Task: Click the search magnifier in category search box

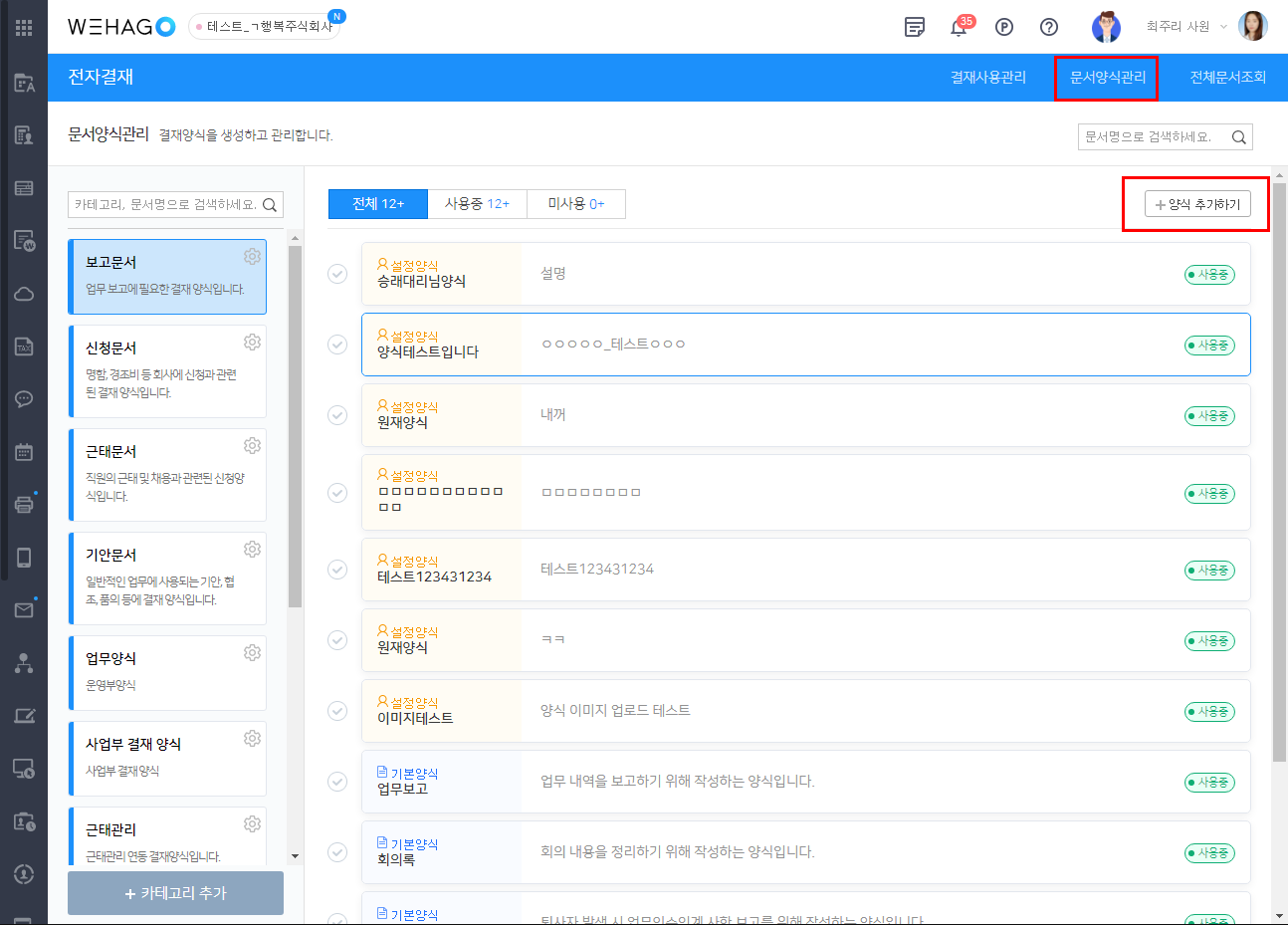Action: [x=270, y=205]
